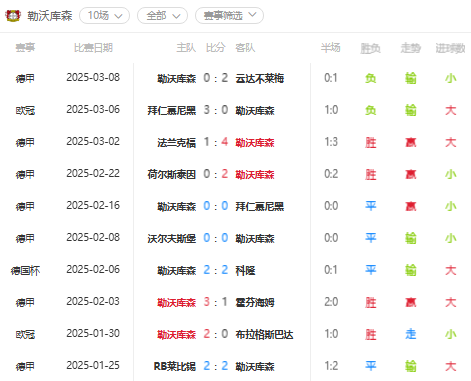The width and height of the screenshot is (471, 381).
Task: Expand the 全部 home/away filter dropdown
Action: tap(162, 16)
